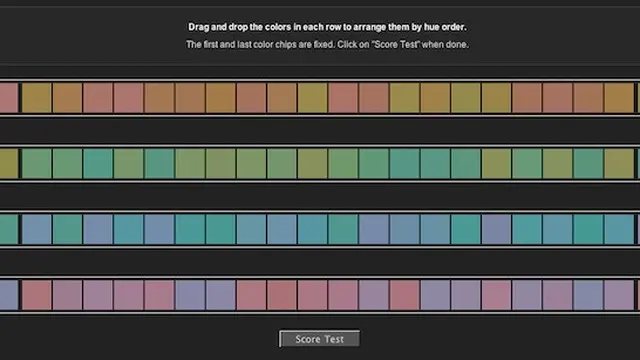Pick the sixth full chip in the second row
Image resolution: width=640 pixels, height=360 pixels.
[x=190, y=164]
